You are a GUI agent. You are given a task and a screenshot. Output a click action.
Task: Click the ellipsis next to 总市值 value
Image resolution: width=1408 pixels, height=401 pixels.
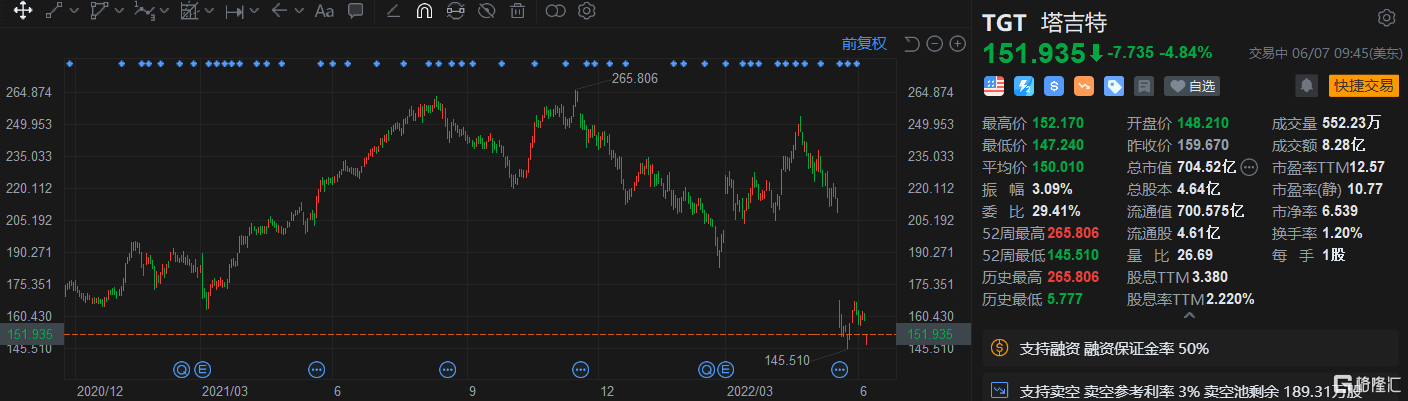[x=1250, y=167]
